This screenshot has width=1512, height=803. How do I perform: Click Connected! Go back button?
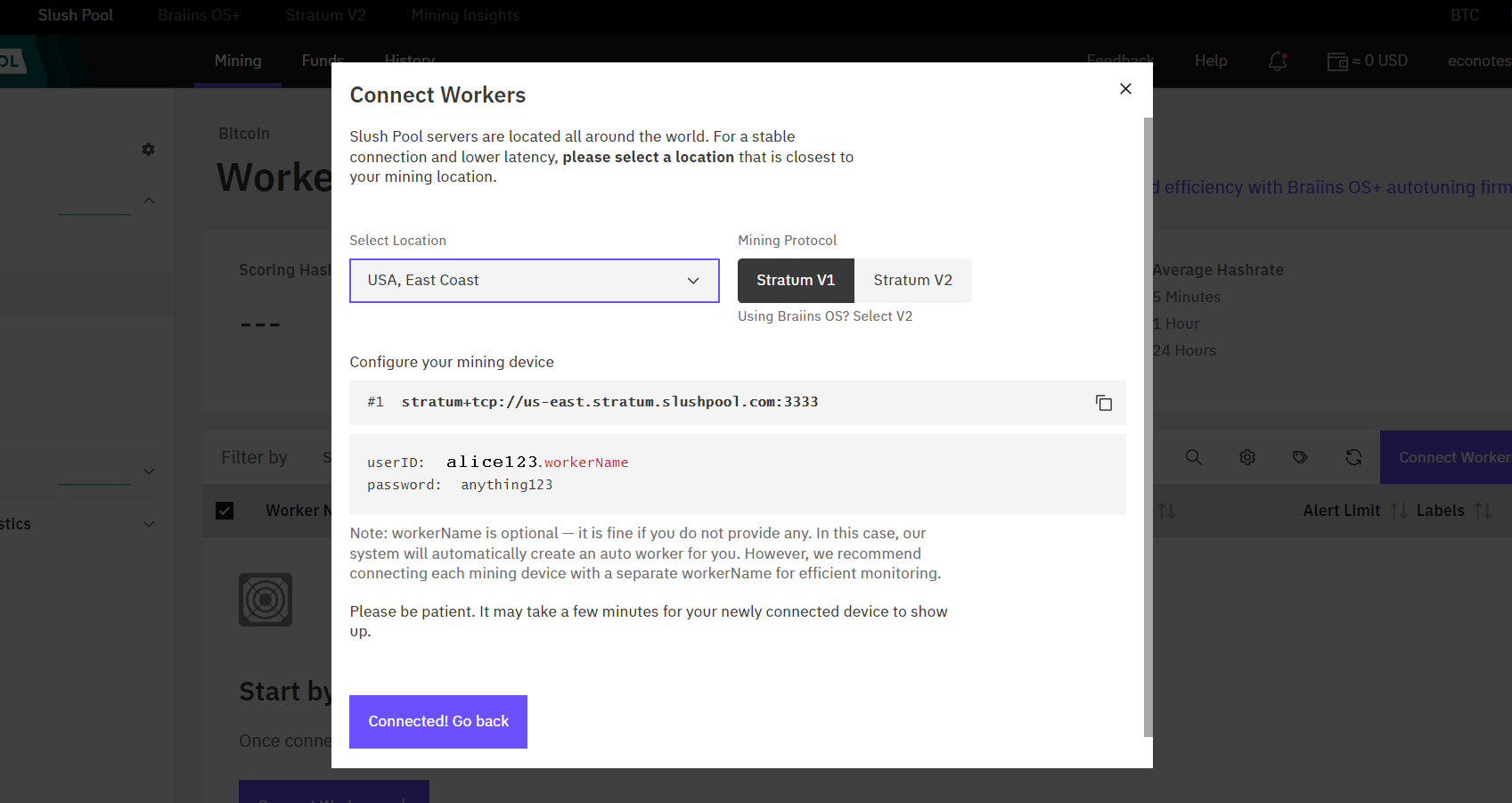click(438, 722)
